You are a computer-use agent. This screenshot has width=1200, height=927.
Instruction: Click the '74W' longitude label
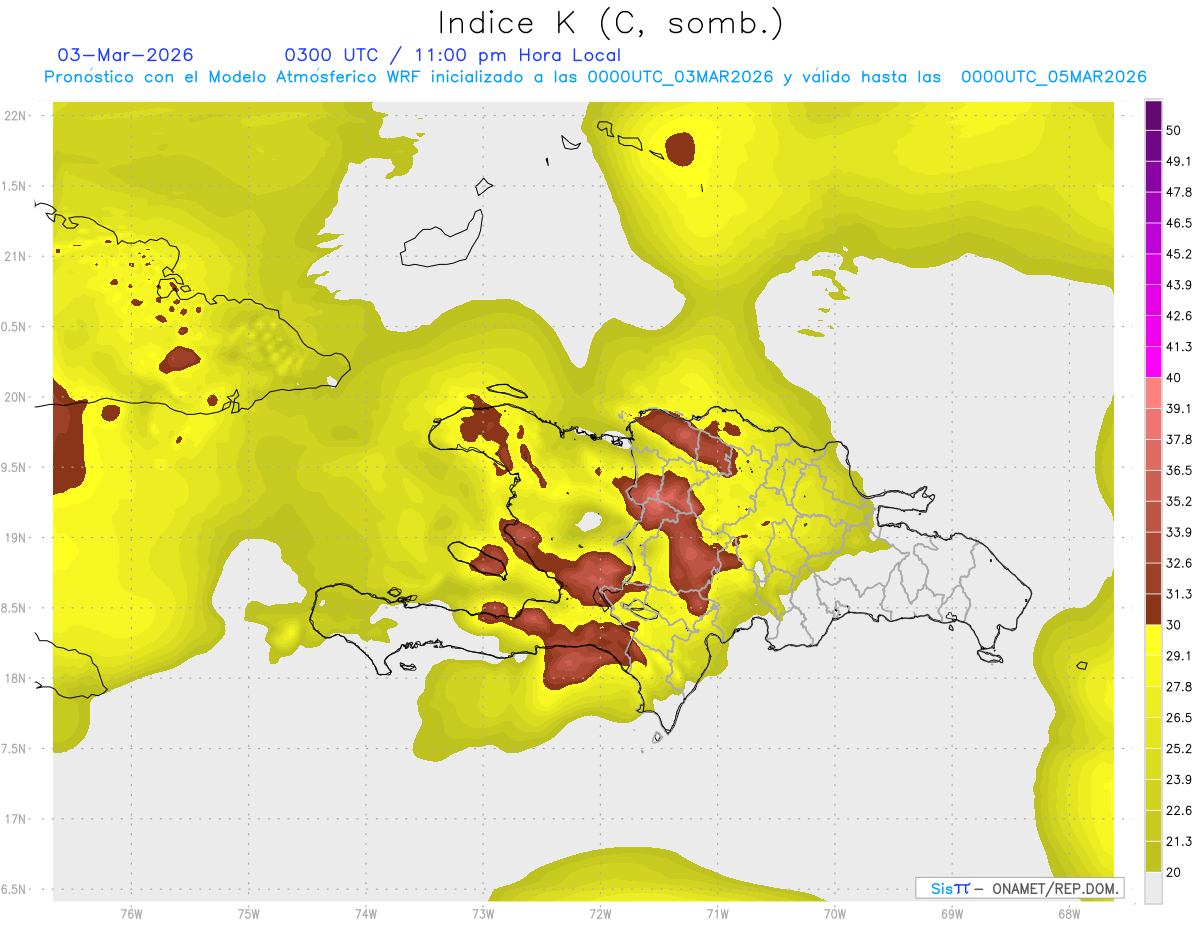click(x=365, y=913)
